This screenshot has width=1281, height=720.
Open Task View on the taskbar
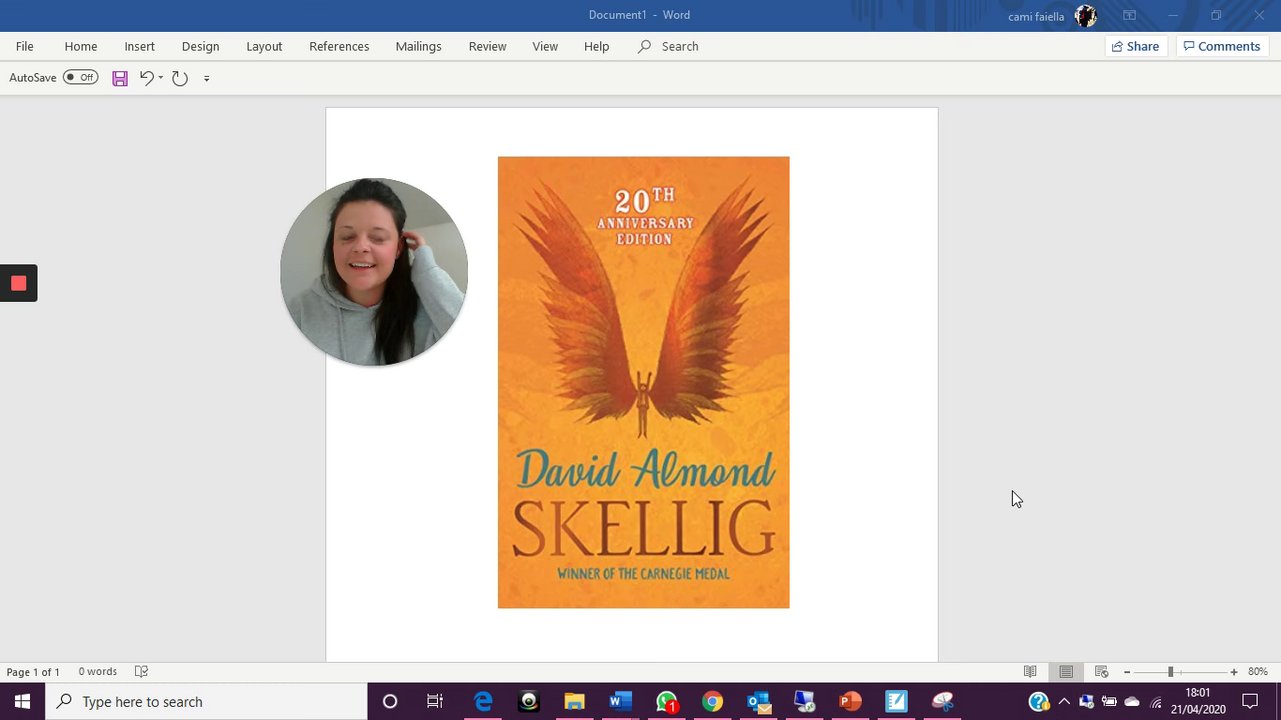(x=435, y=702)
